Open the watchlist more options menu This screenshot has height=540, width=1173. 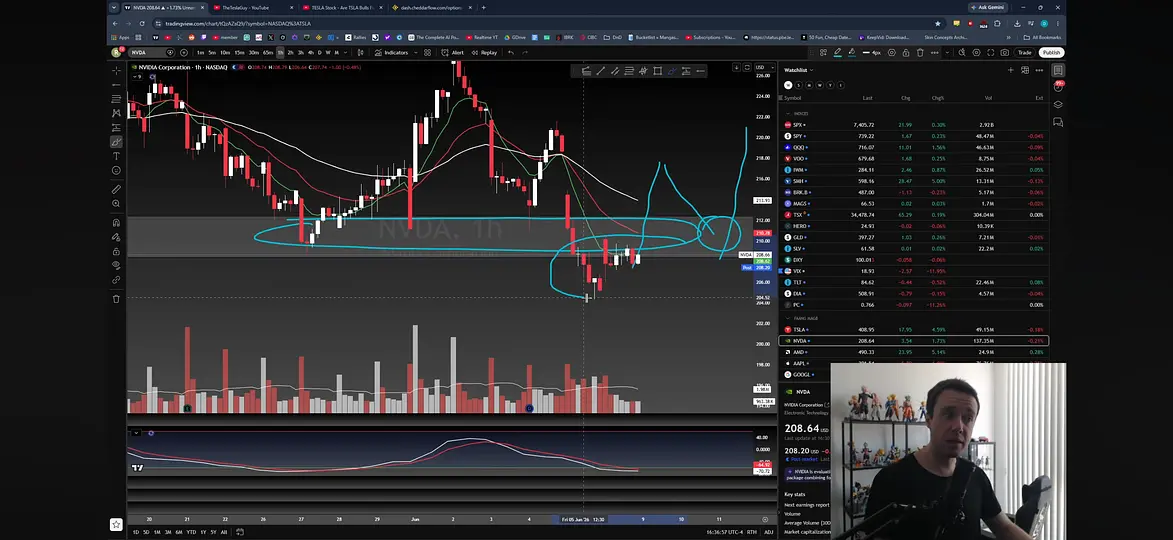tap(1039, 70)
